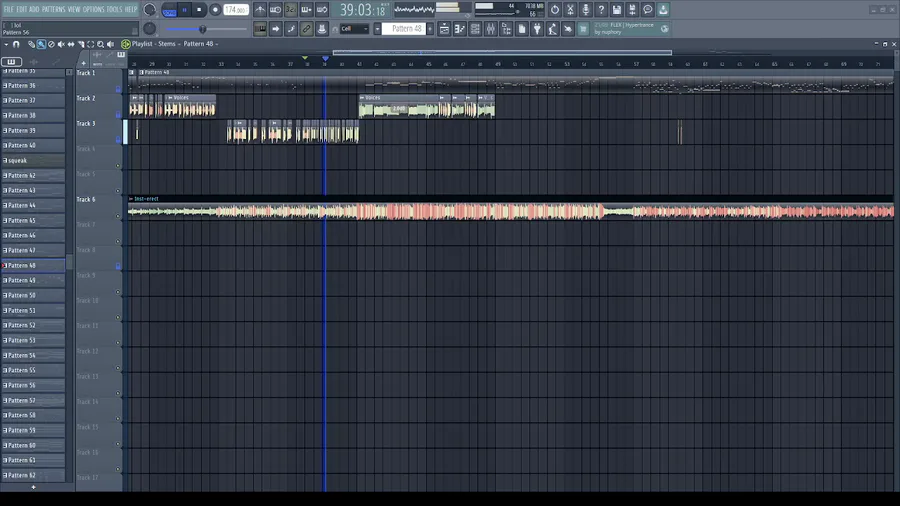Open the content library shopping cart icon
Image resolution: width=900 pixels, height=506 pixels.
[583, 29]
